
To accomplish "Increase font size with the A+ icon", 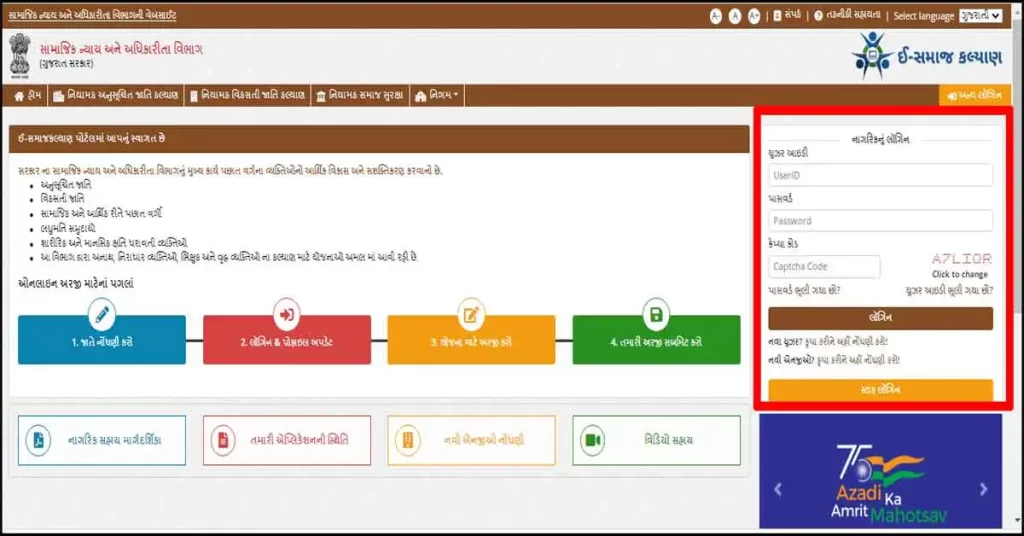I will click(x=754, y=16).
